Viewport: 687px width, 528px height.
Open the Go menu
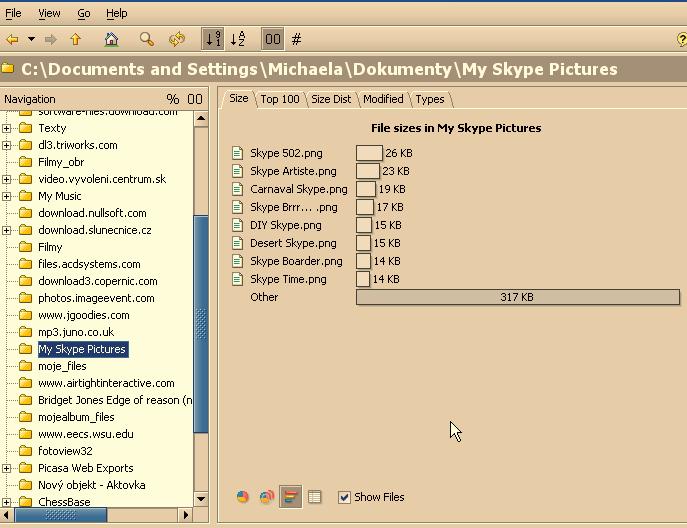point(84,14)
